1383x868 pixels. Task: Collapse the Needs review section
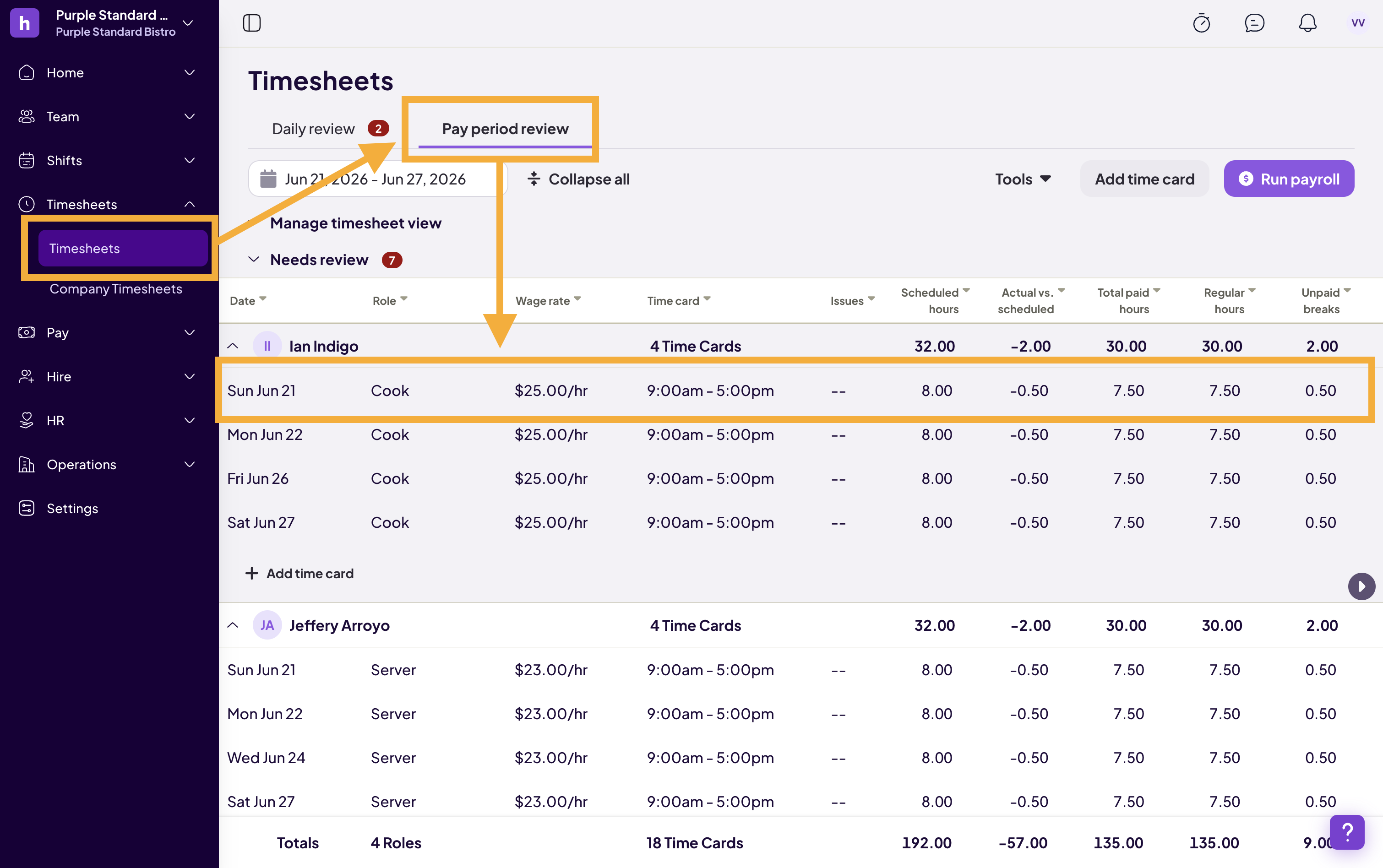(253, 260)
